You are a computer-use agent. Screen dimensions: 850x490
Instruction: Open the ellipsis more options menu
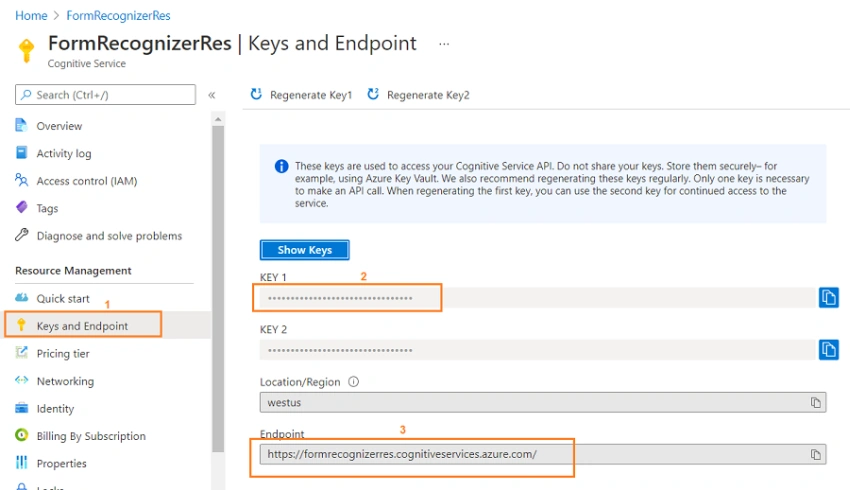pos(444,44)
